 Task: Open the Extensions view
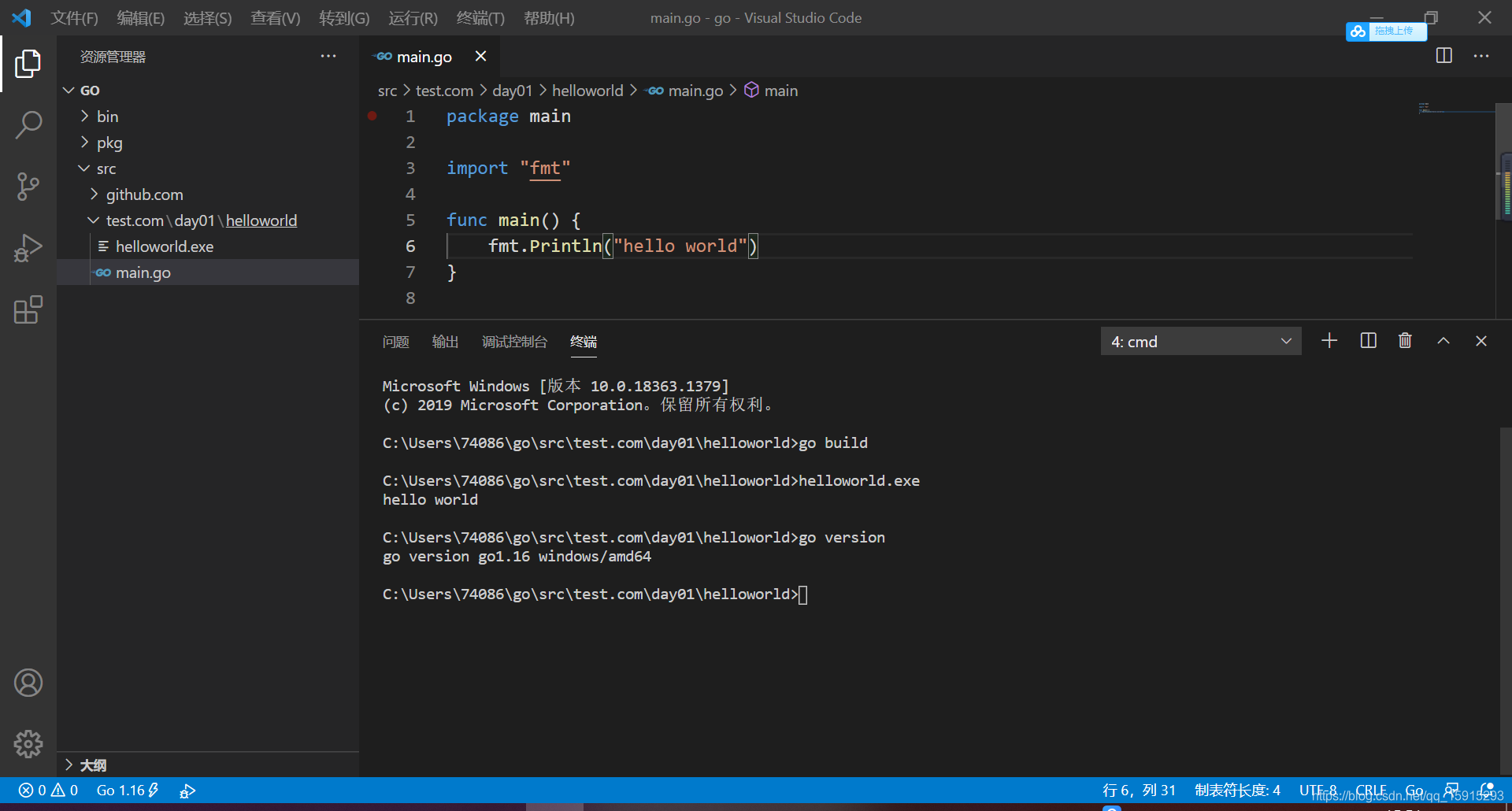tap(28, 309)
